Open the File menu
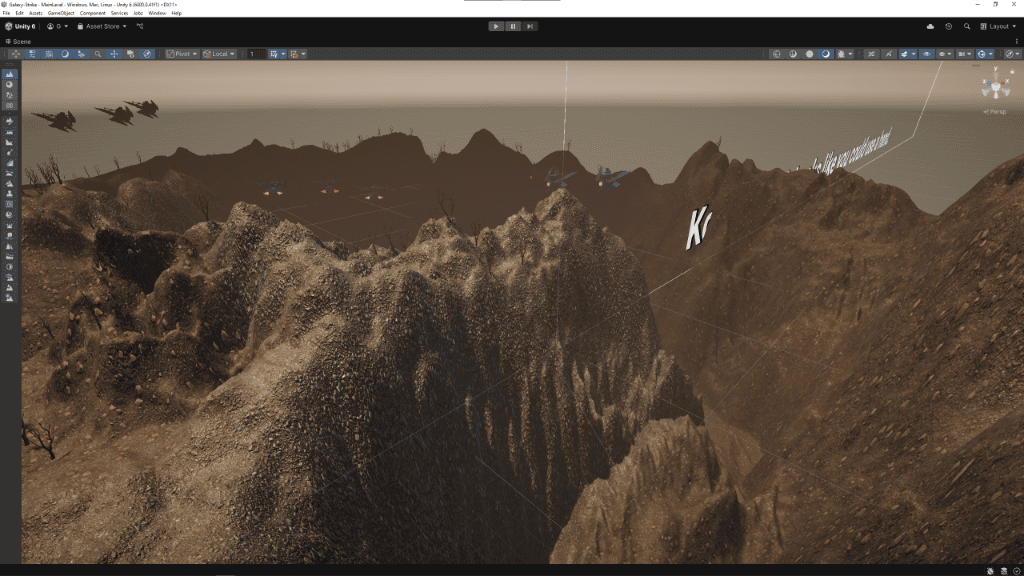The image size is (1024, 576). tap(7, 13)
